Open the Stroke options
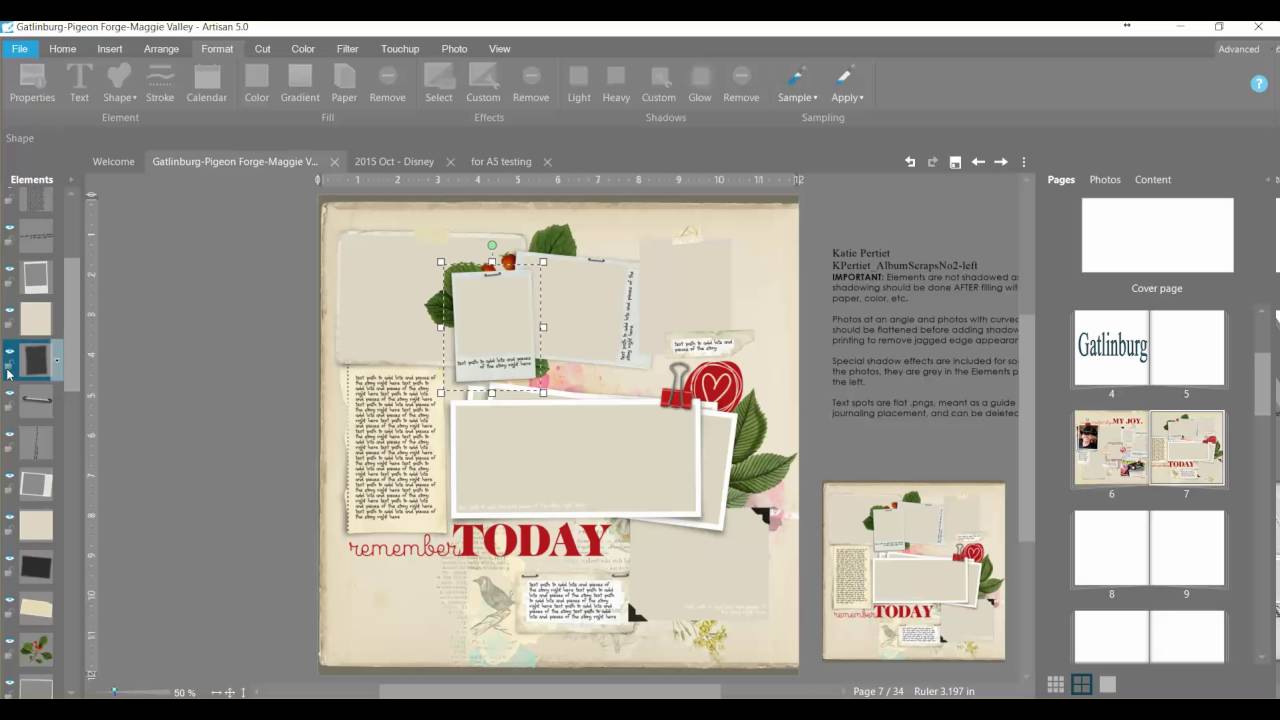 pos(160,83)
